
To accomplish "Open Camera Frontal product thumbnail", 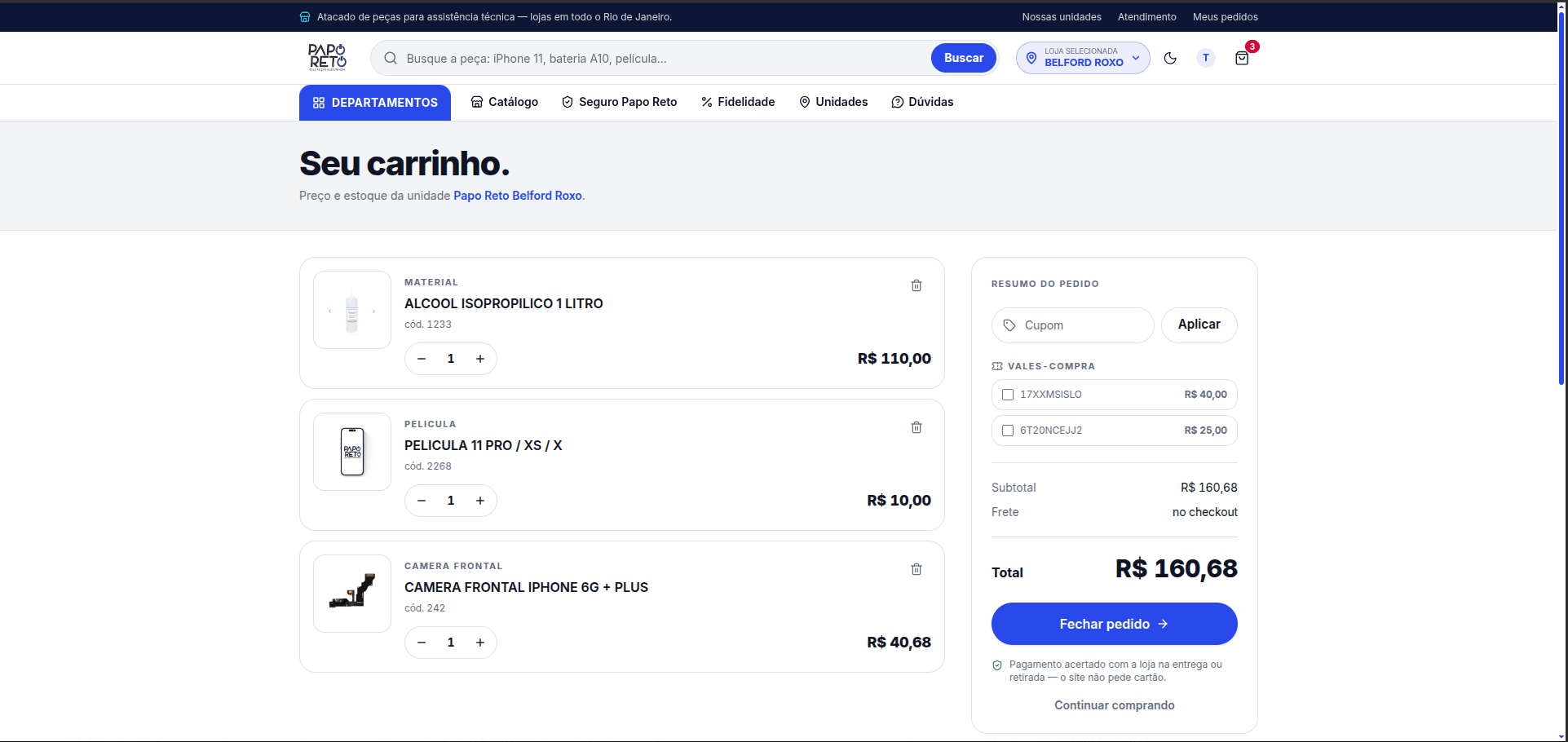I will (352, 594).
